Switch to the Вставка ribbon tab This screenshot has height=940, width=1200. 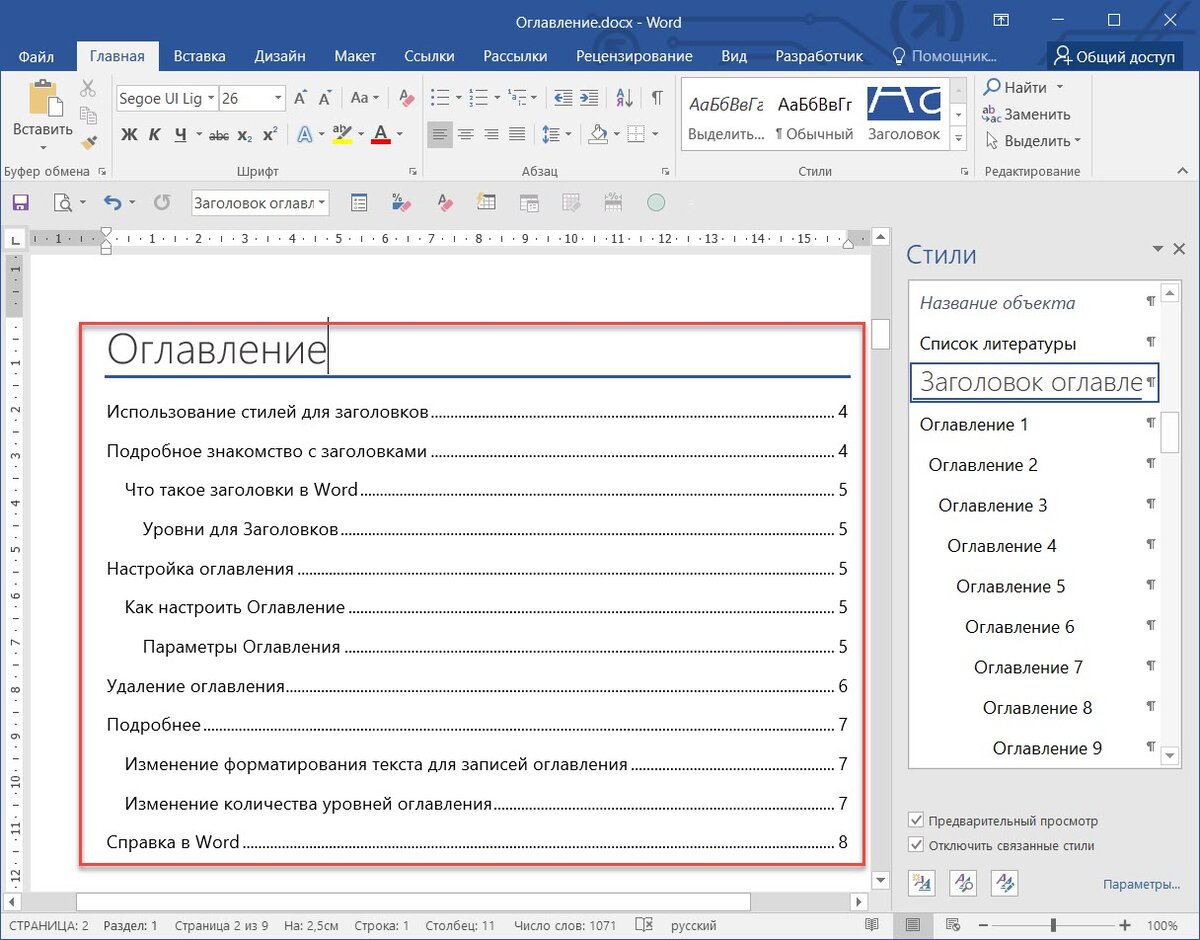tap(199, 56)
